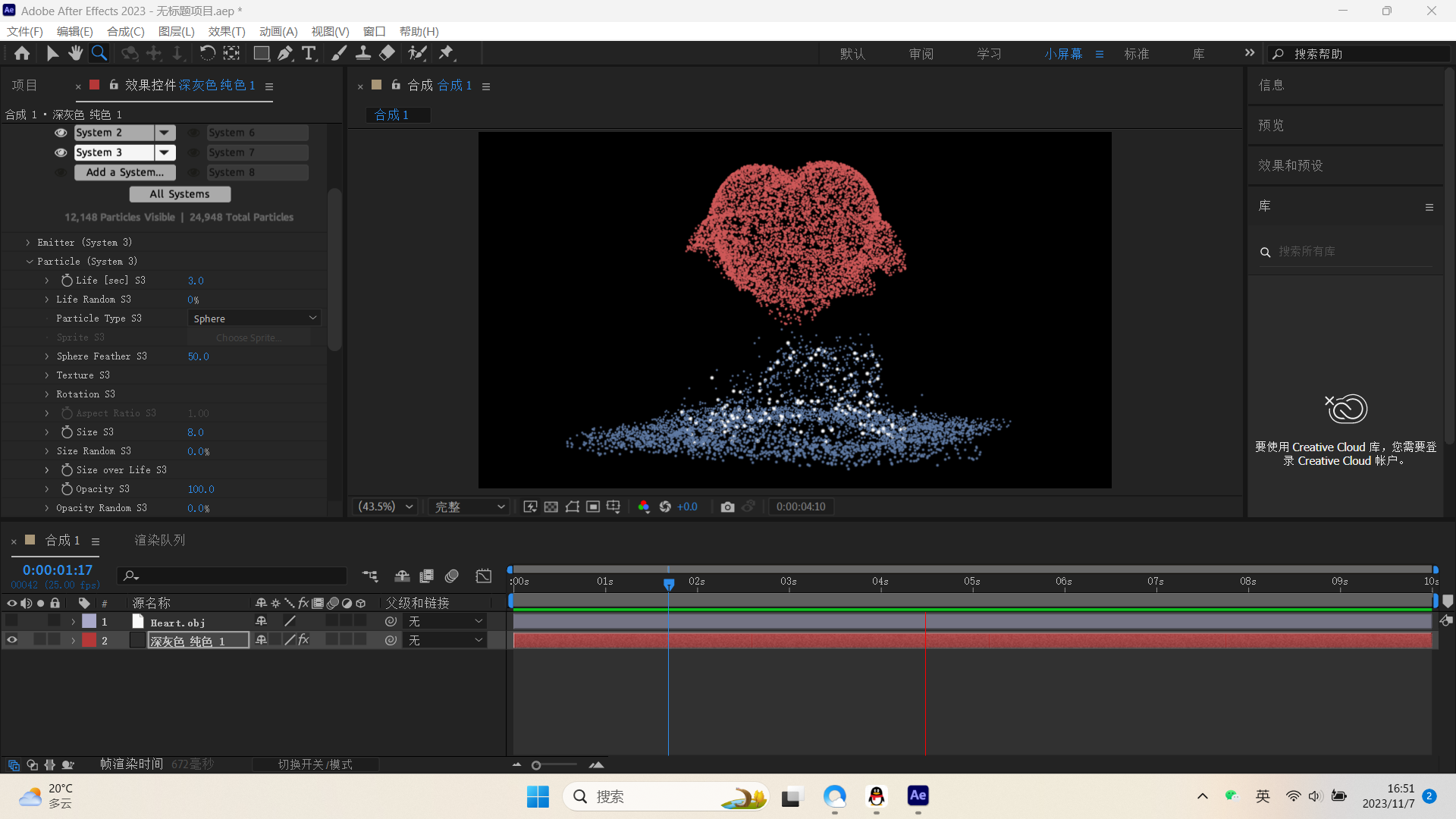
Task: Toggle transparency grid in viewer
Action: point(551,507)
